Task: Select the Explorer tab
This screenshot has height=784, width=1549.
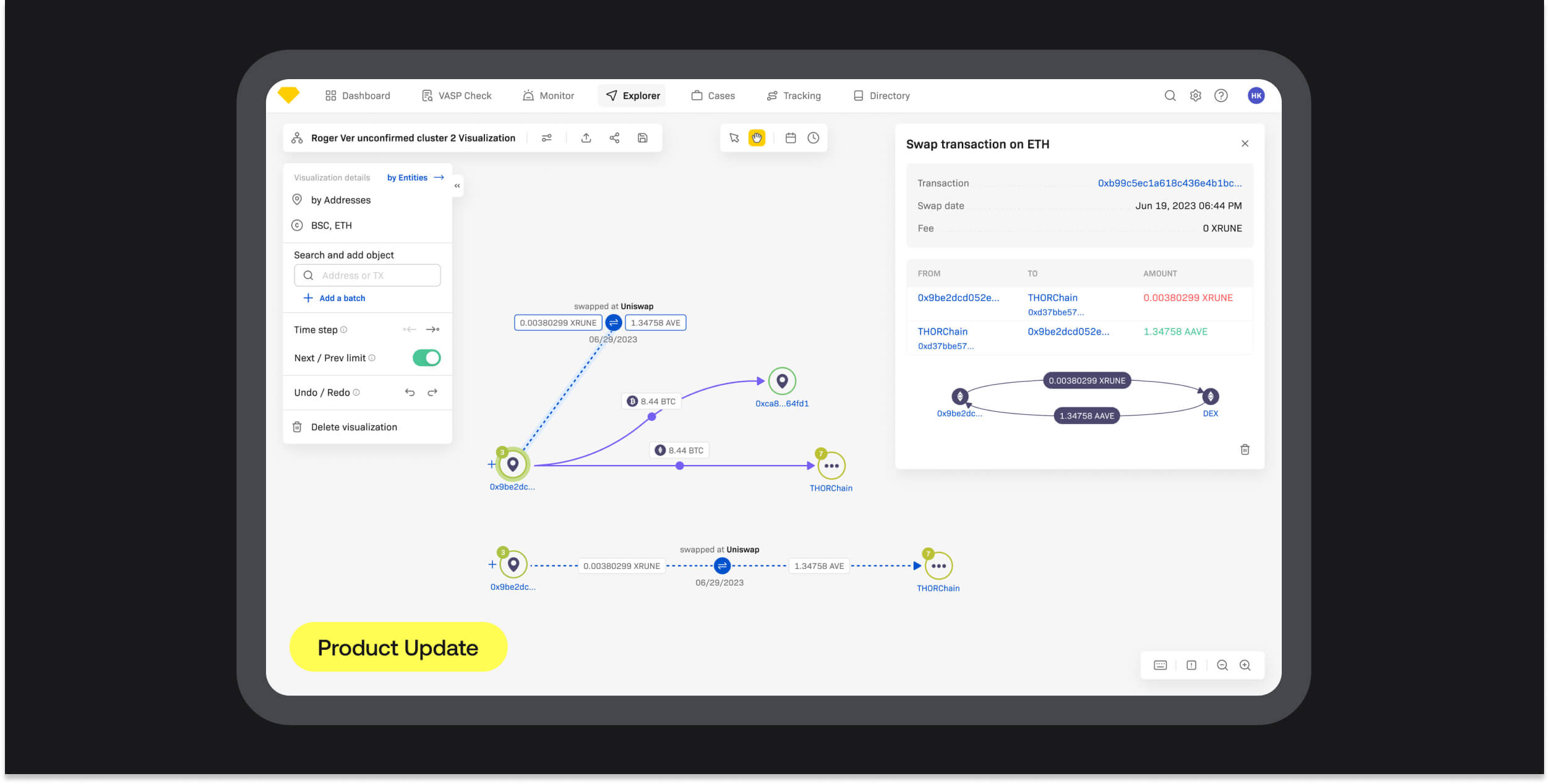Action: point(633,96)
